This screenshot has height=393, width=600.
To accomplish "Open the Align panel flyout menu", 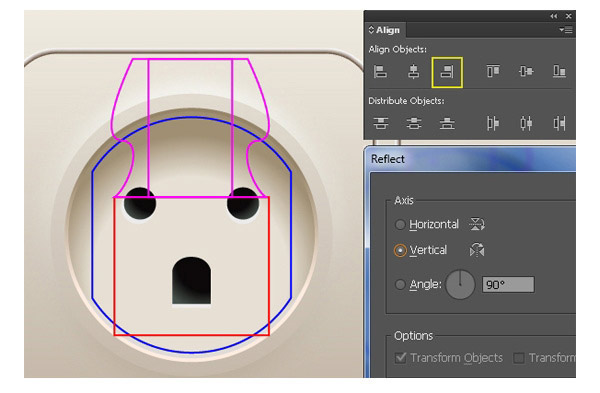I will (566, 30).
